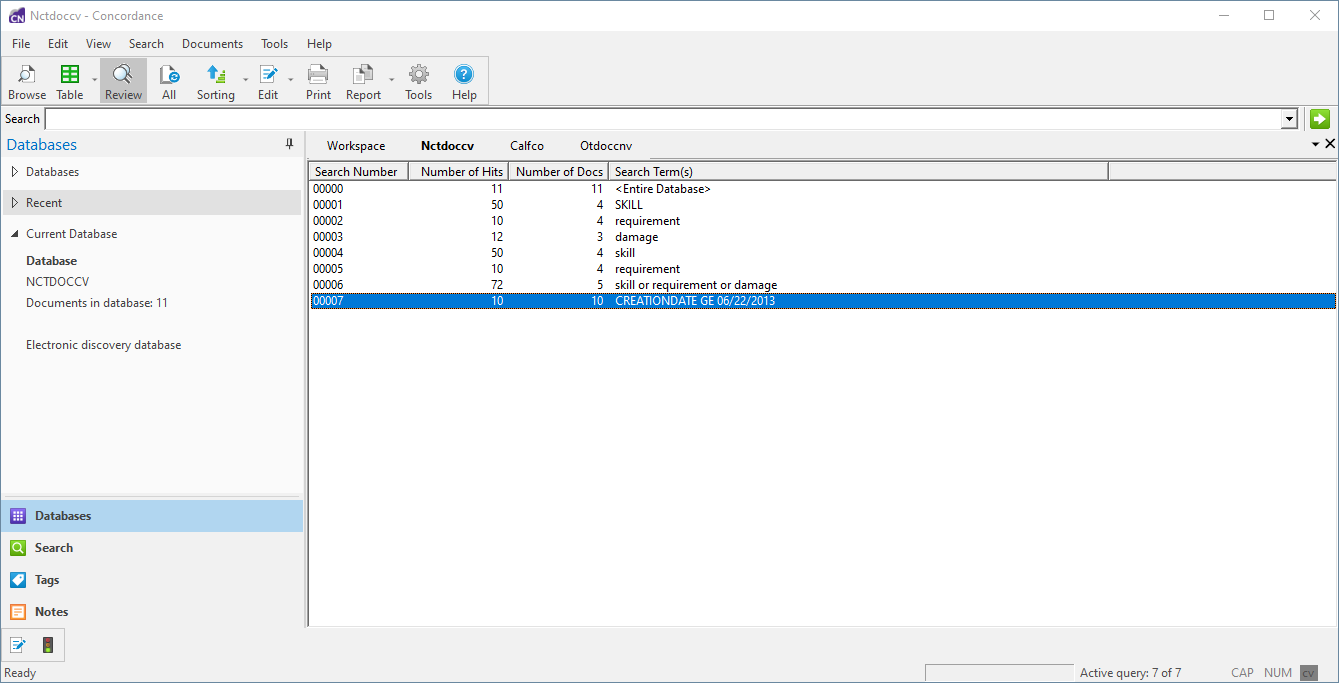This screenshot has height=683, width=1339.
Task: Open the Help menu
Action: (x=320, y=44)
